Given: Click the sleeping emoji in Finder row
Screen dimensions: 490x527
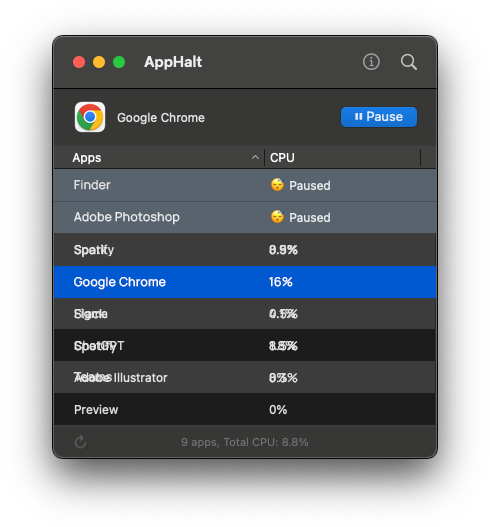Looking at the screenshot, I should click(278, 185).
